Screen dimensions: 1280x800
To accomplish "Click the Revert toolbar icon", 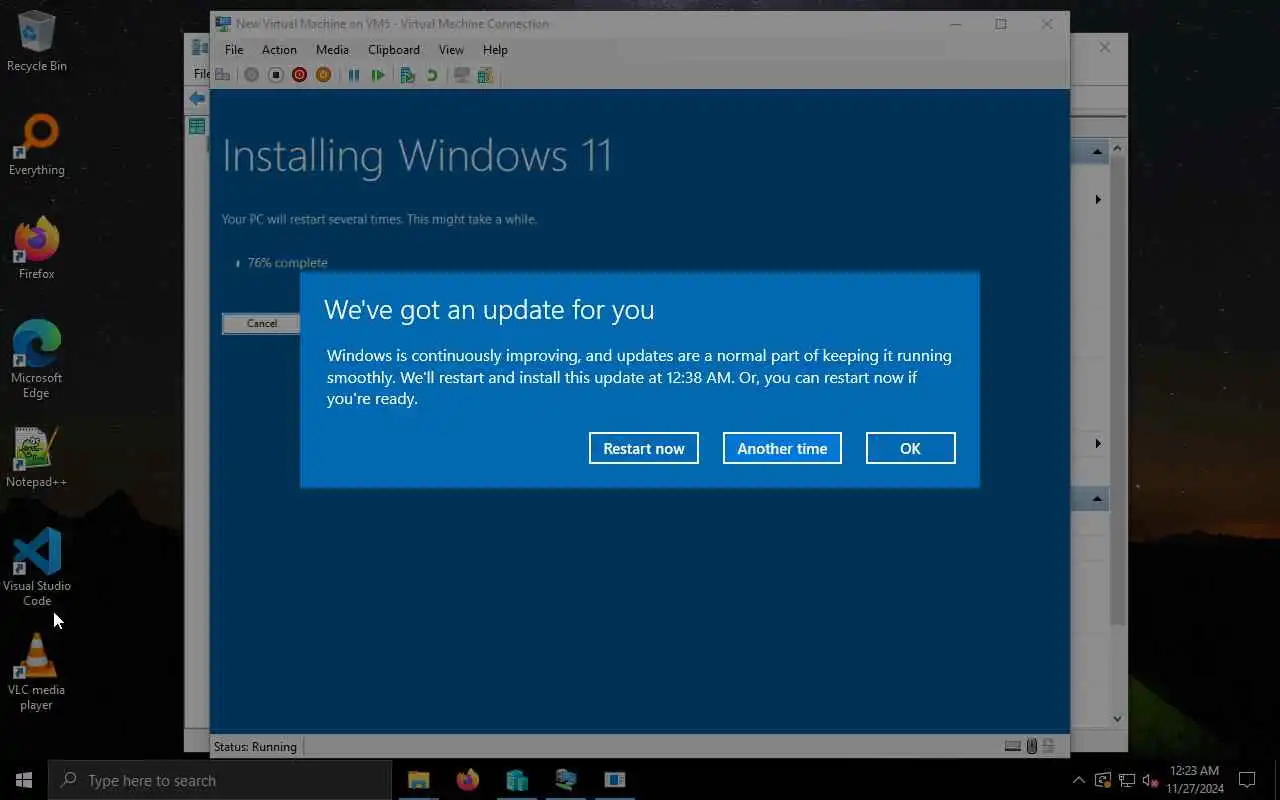I will (x=432, y=75).
